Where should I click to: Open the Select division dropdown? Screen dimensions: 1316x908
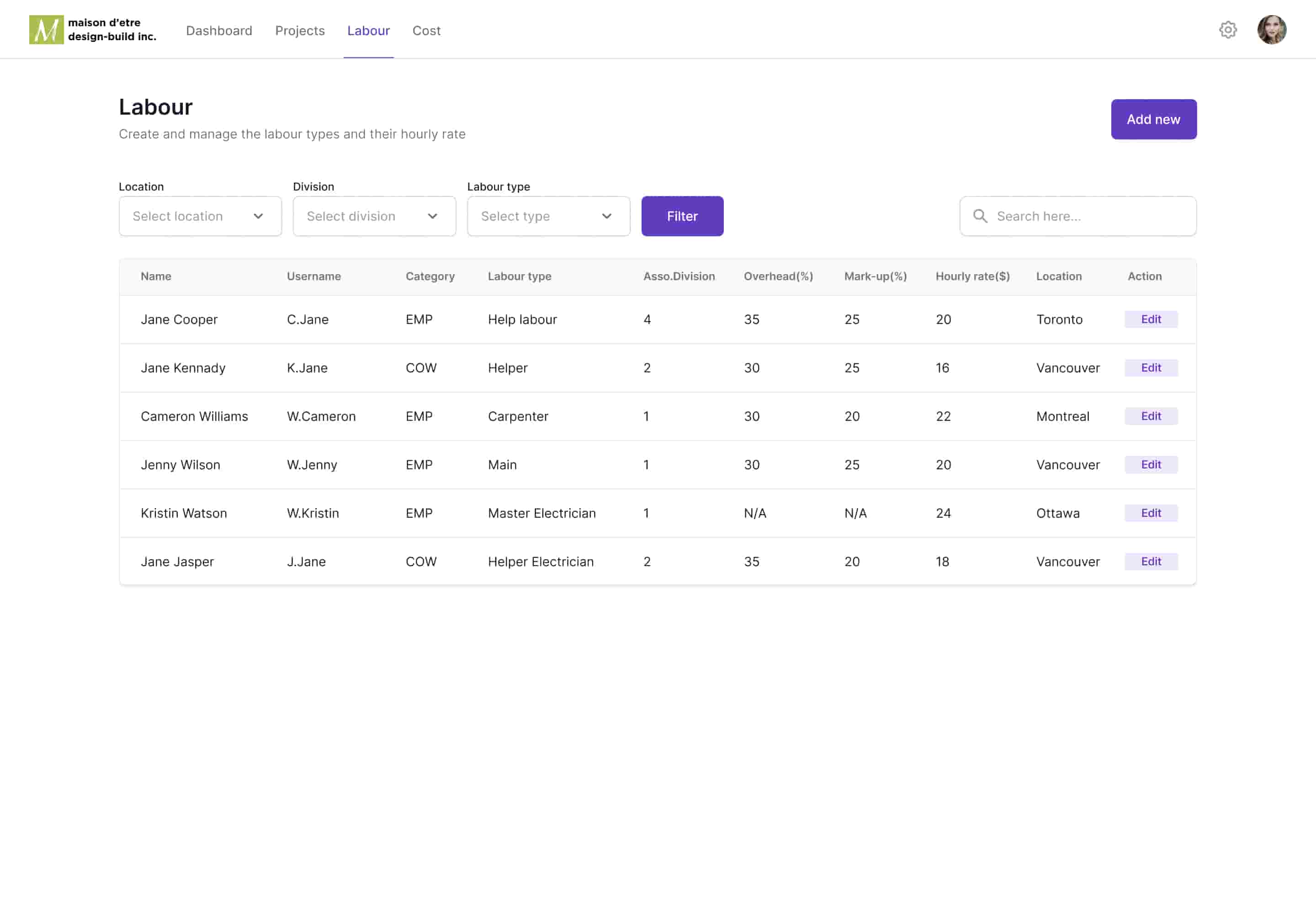[x=374, y=216]
